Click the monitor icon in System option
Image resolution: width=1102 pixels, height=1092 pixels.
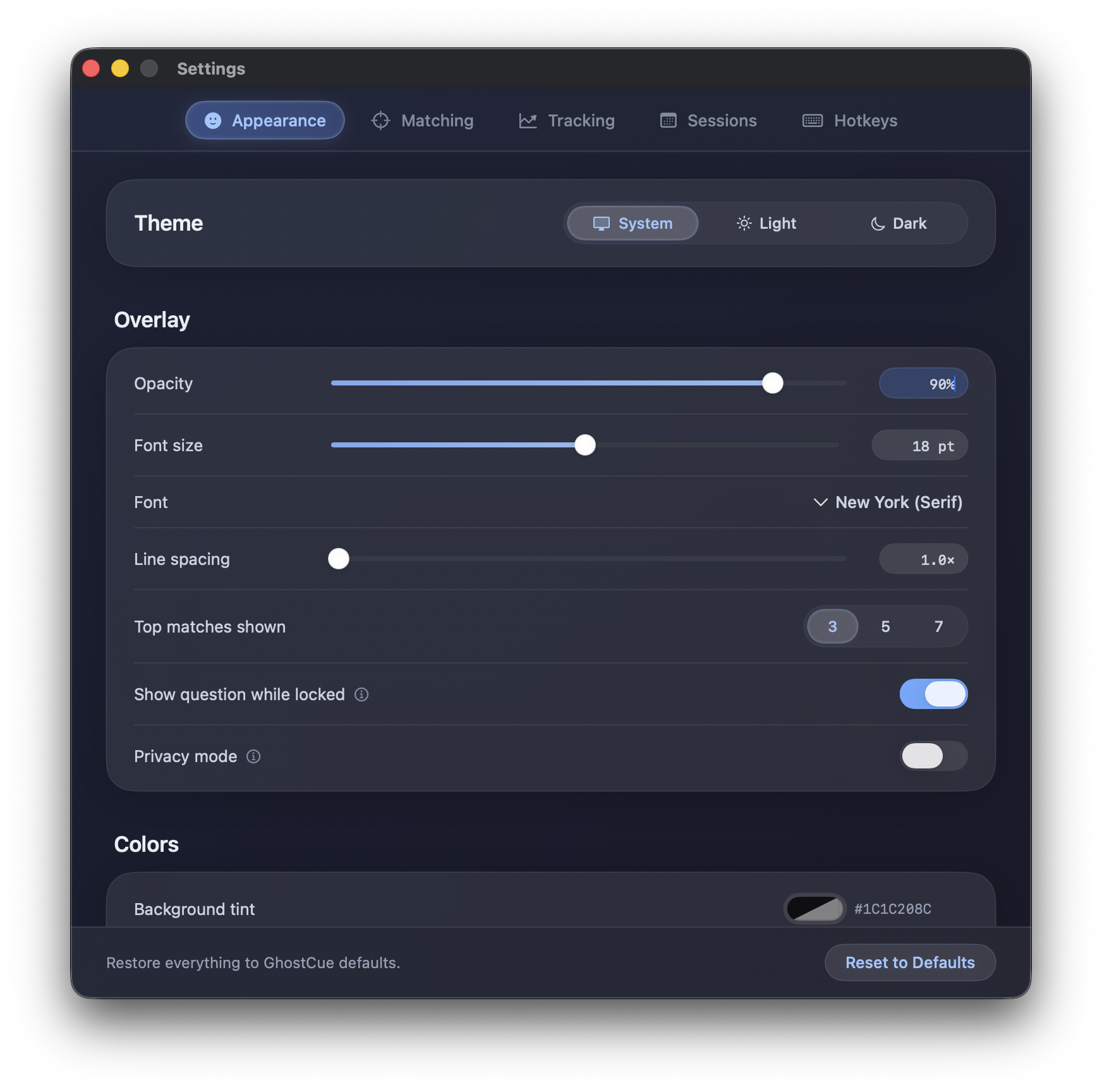tap(601, 224)
